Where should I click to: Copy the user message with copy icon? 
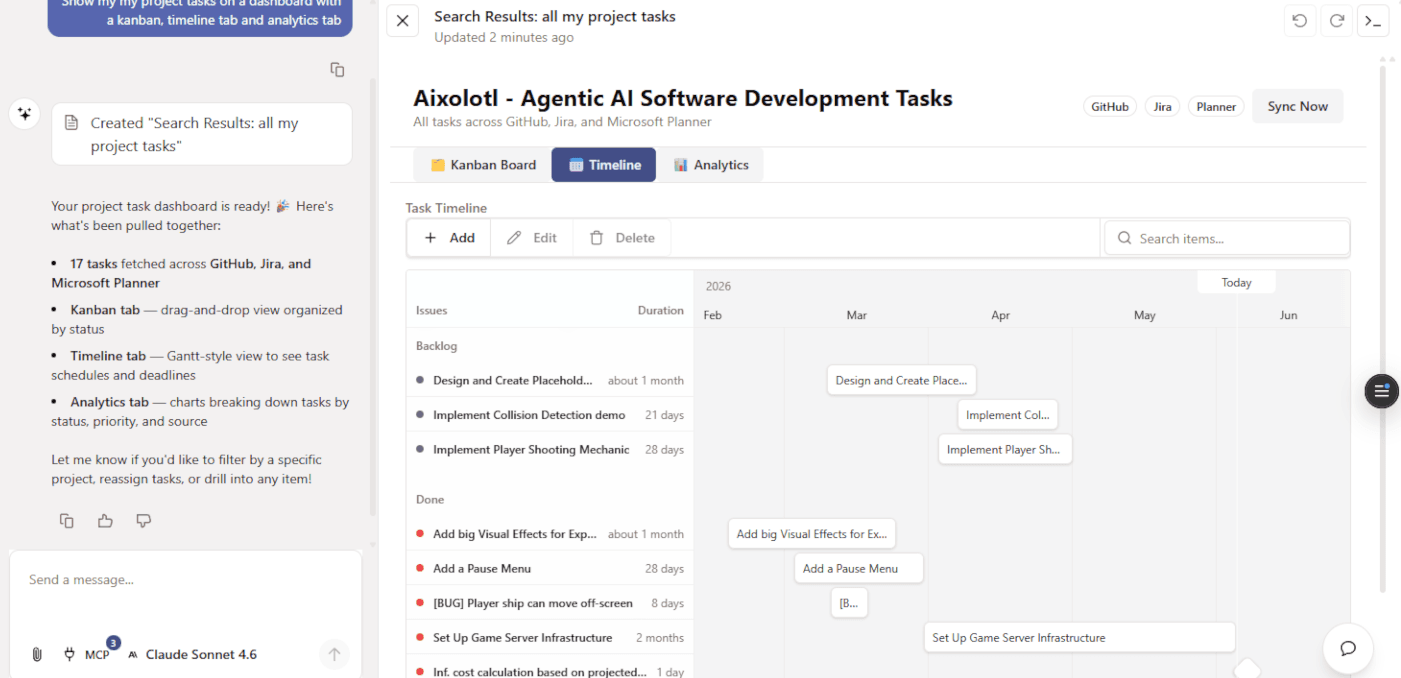[337, 69]
